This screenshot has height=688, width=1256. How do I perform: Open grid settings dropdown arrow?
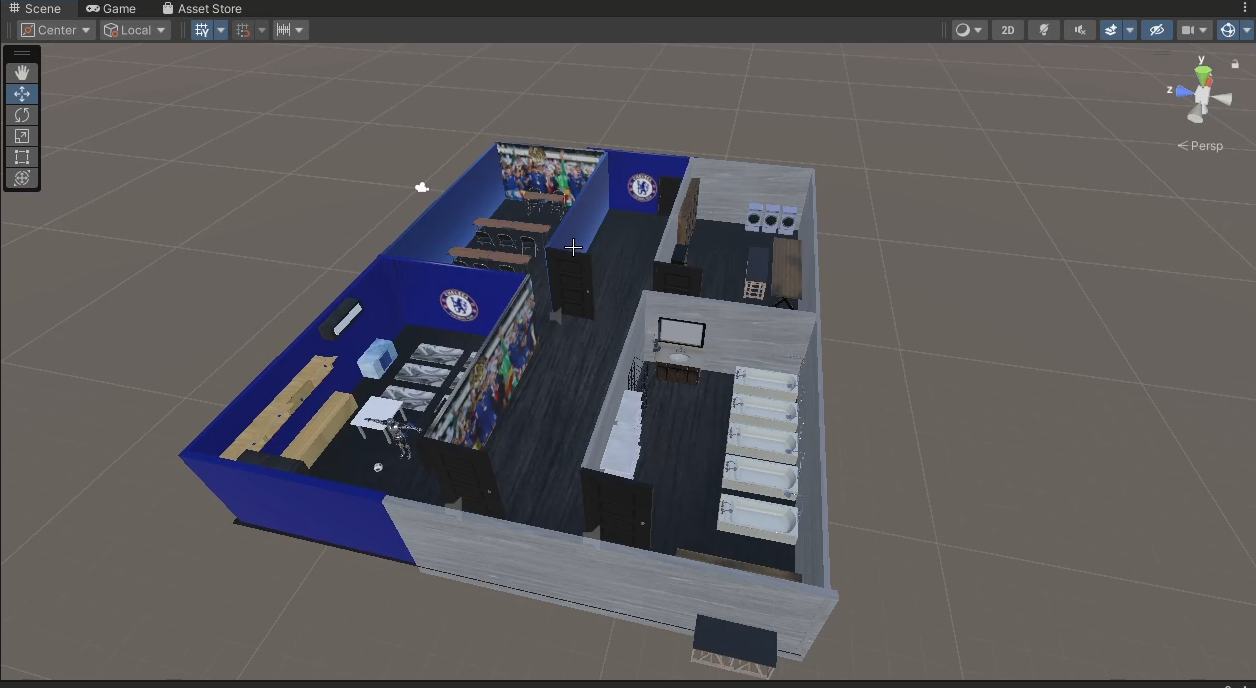pyautogui.click(x=221, y=30)
